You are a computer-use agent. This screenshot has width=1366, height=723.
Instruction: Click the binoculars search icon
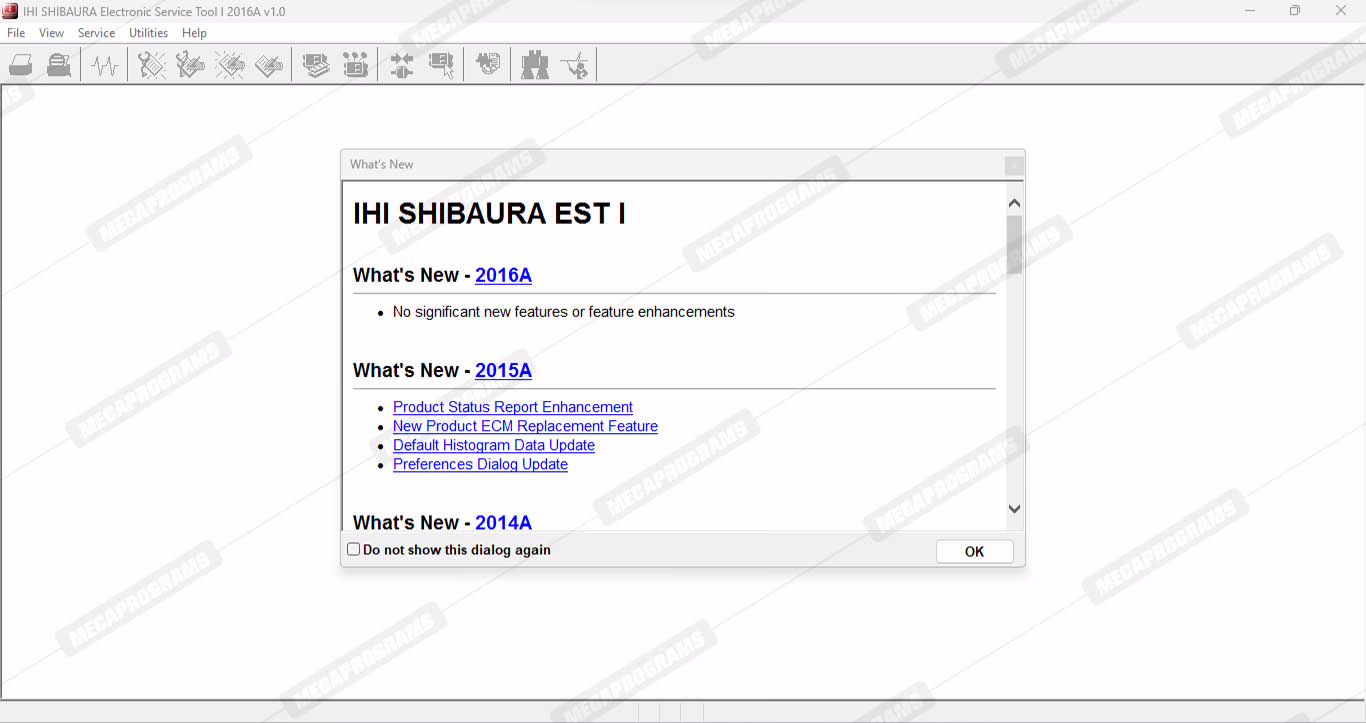point(535,66)
